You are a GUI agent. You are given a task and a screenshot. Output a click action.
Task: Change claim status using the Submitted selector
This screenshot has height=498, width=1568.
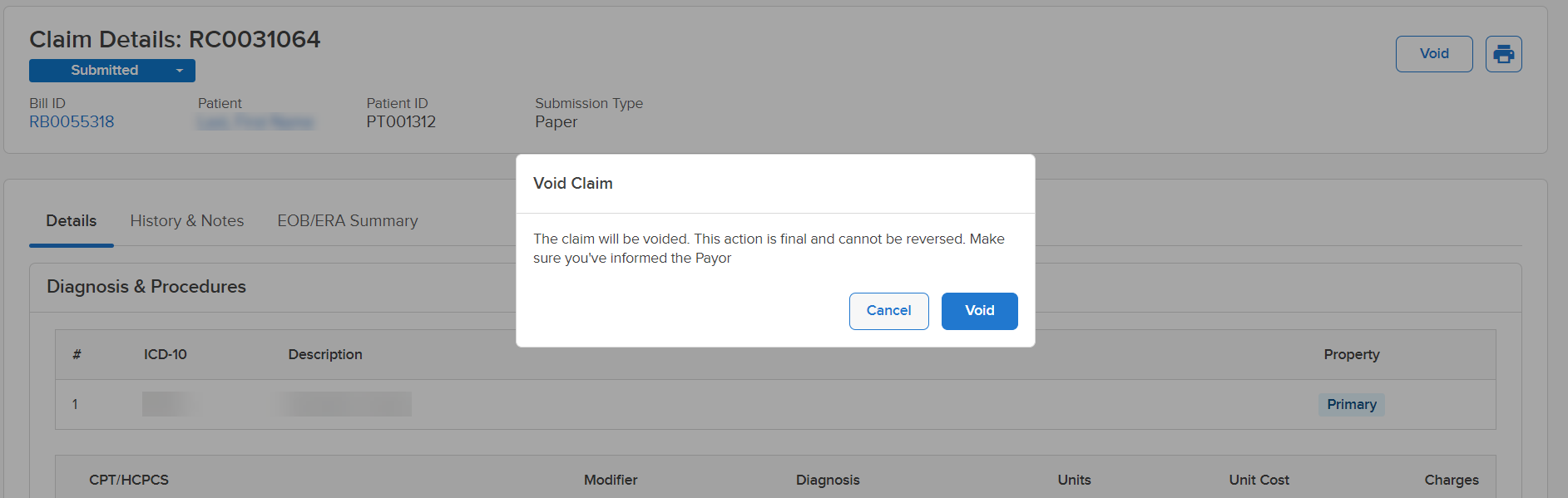pyautogui.click(x=112, y=71)
